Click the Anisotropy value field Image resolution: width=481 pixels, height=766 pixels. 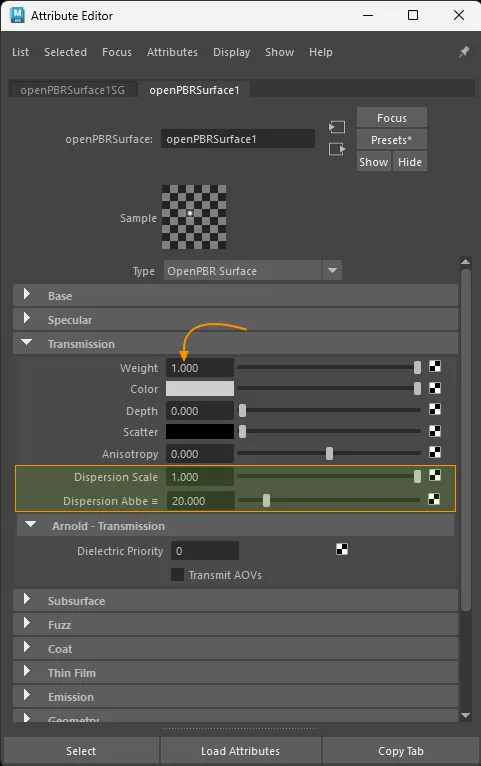200,453
